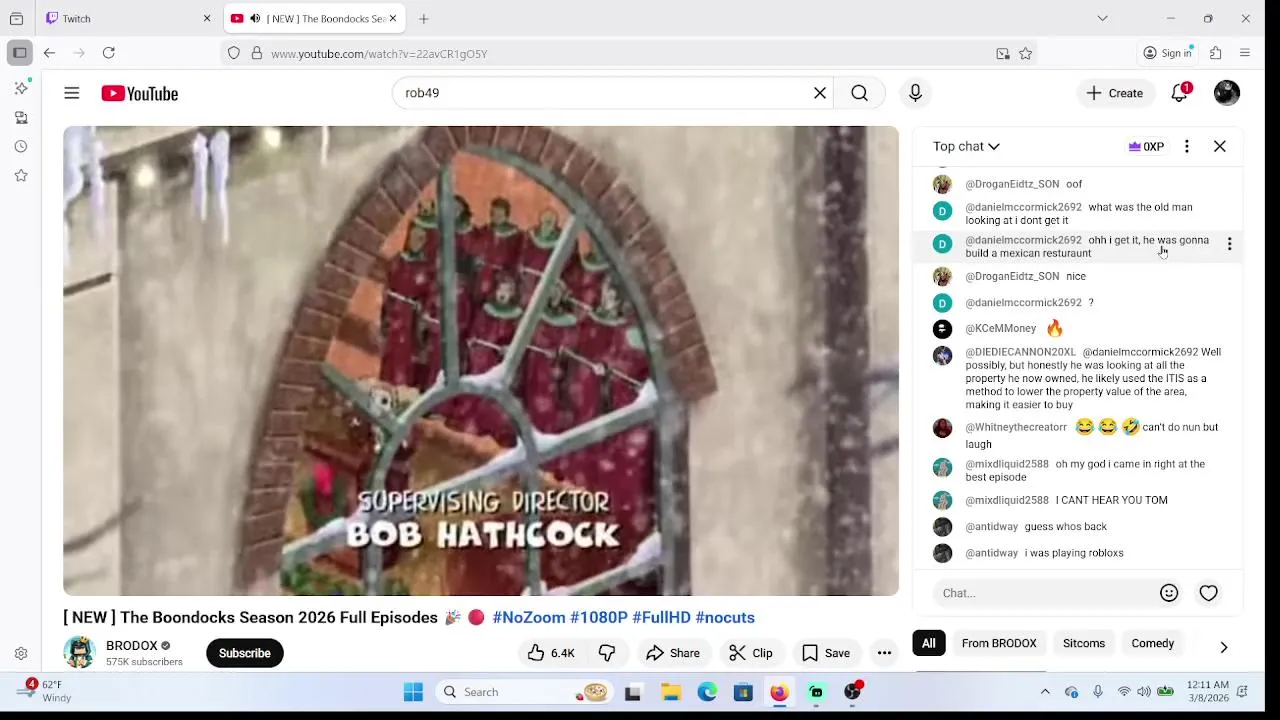Open the sidebar history clock icon

(x=21, y=147)
